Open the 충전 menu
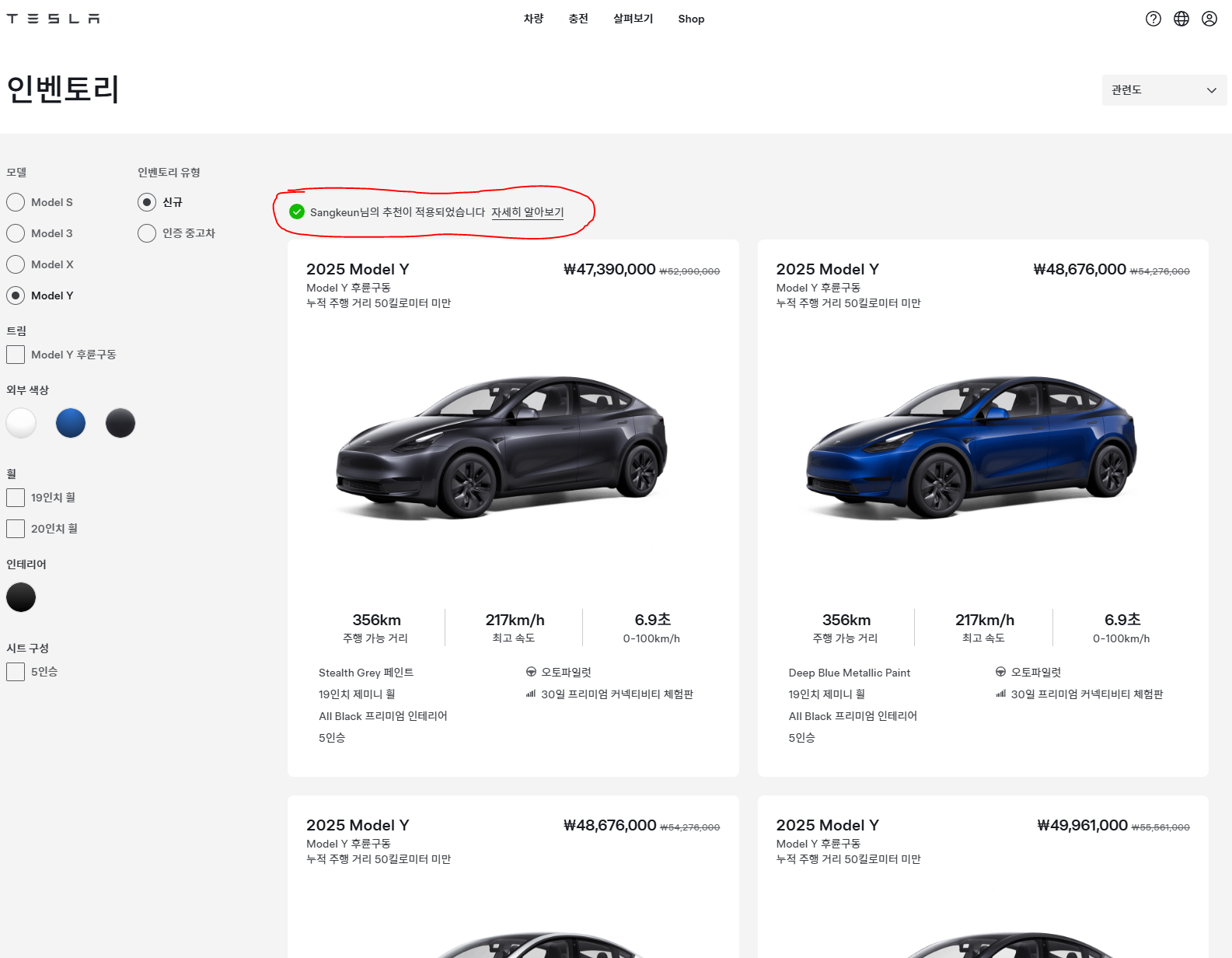 click(x=578, y=19)
